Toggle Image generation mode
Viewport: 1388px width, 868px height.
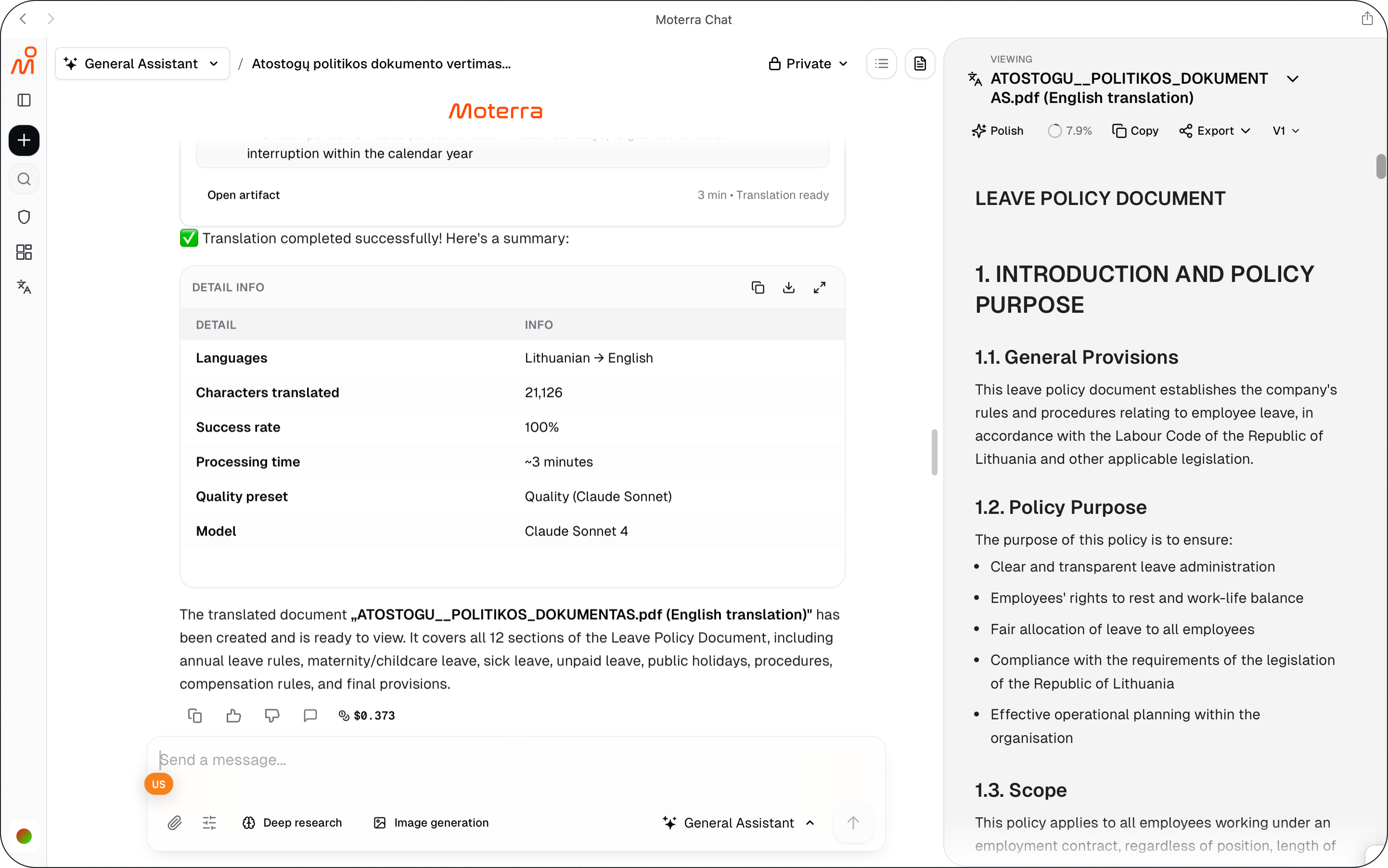point(431,823)
